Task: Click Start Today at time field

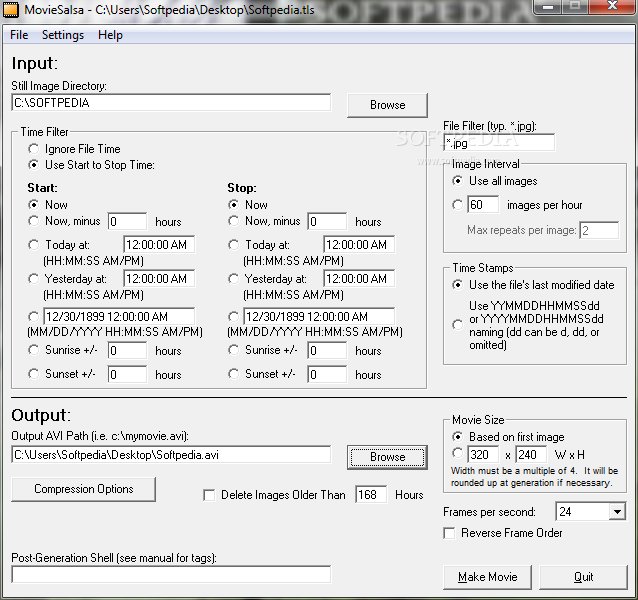Action: coord(159,244)
